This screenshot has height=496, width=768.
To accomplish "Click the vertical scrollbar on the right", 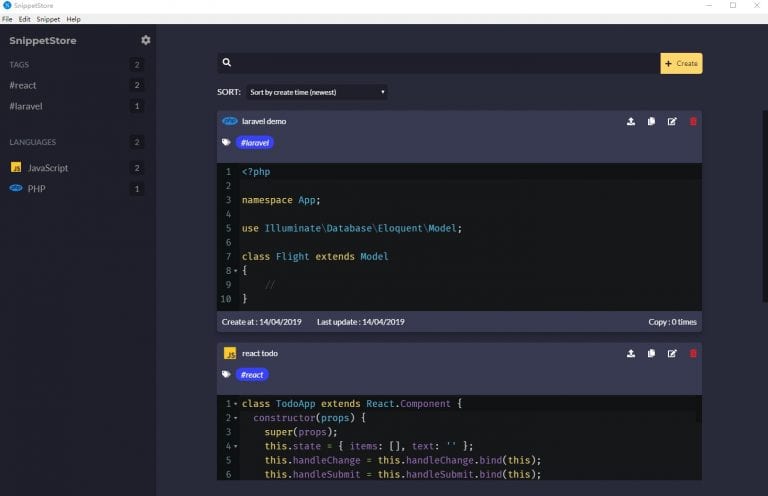I will point(764,207).
